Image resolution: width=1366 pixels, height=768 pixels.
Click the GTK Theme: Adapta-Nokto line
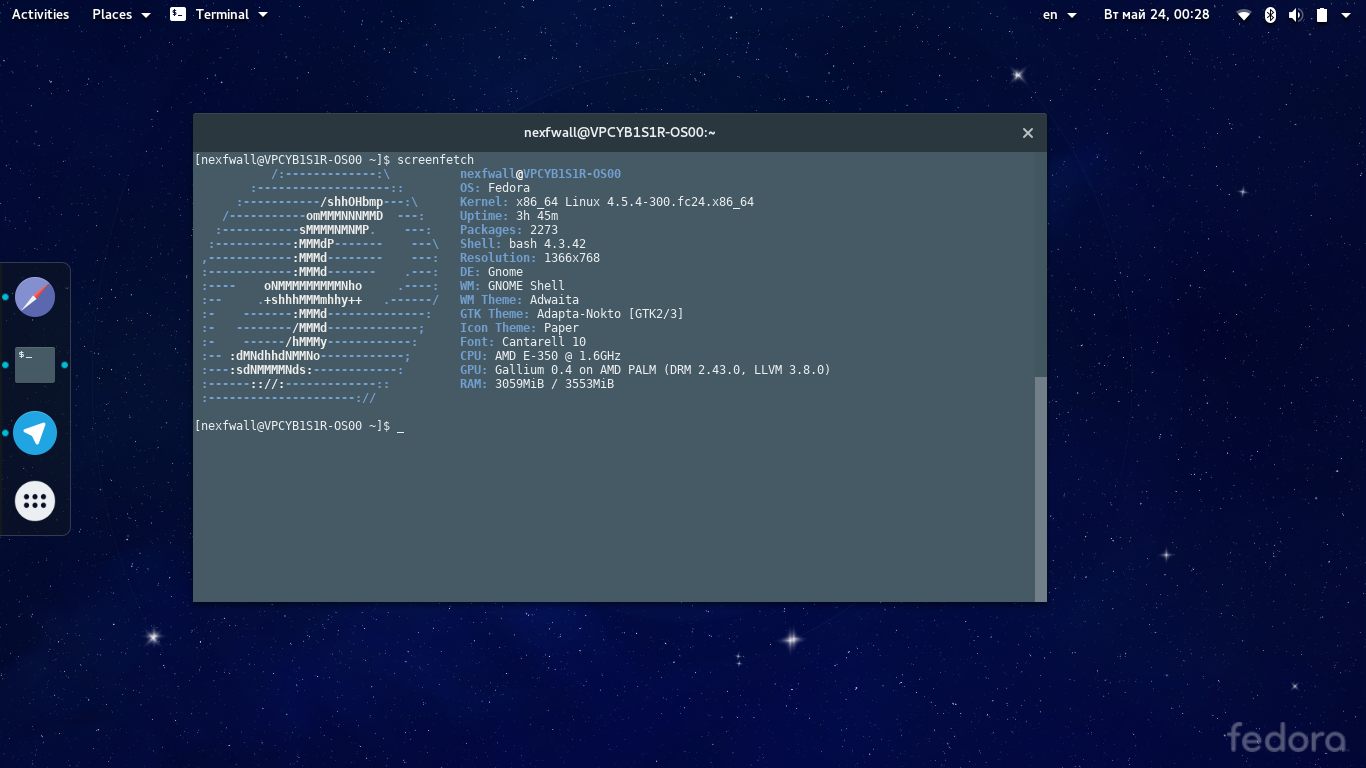pyautogui.click(x=572, y=314)
